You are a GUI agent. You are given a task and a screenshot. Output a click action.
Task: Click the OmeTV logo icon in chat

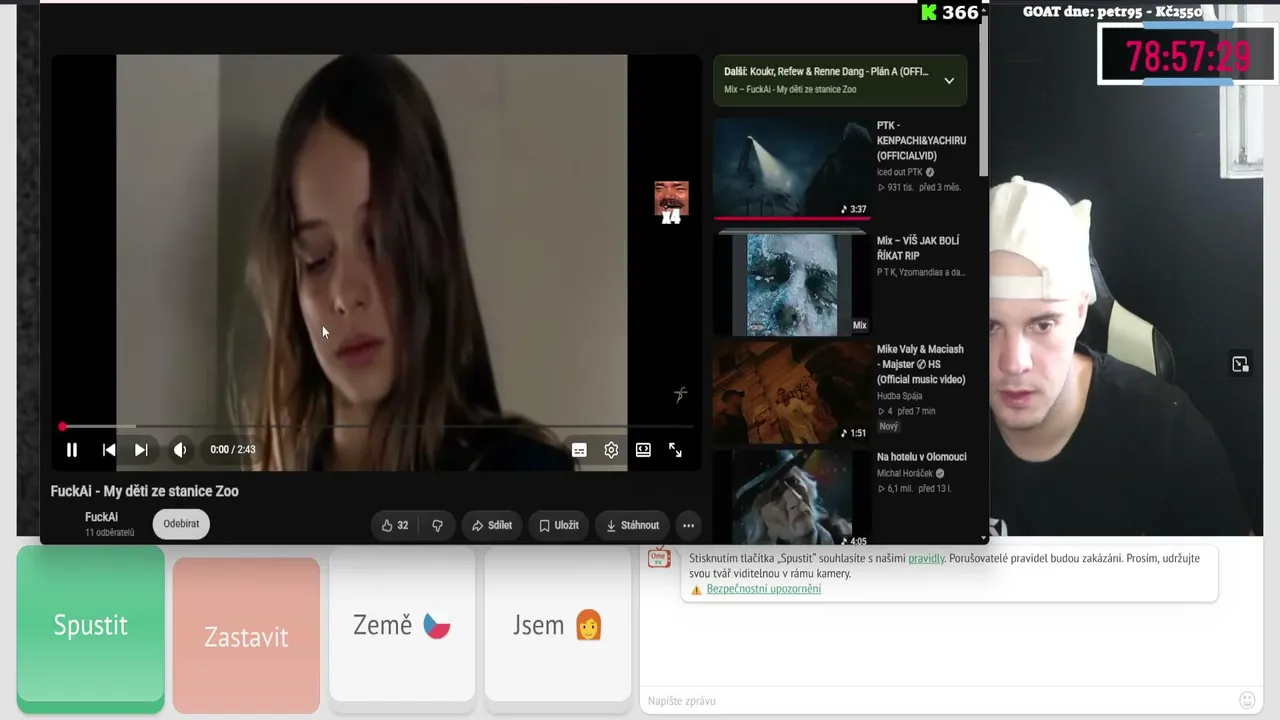(659, 559)
